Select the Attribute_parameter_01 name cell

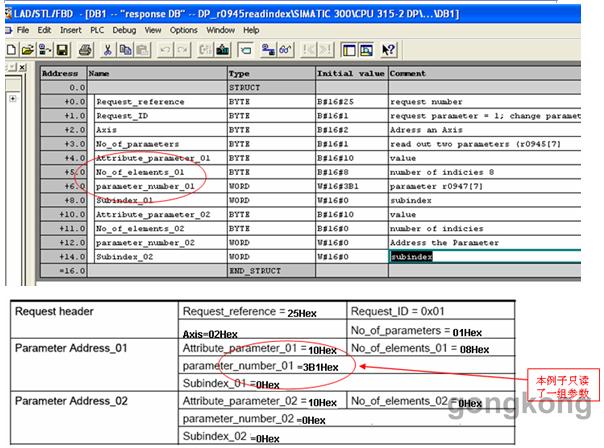tap(161, 158)
